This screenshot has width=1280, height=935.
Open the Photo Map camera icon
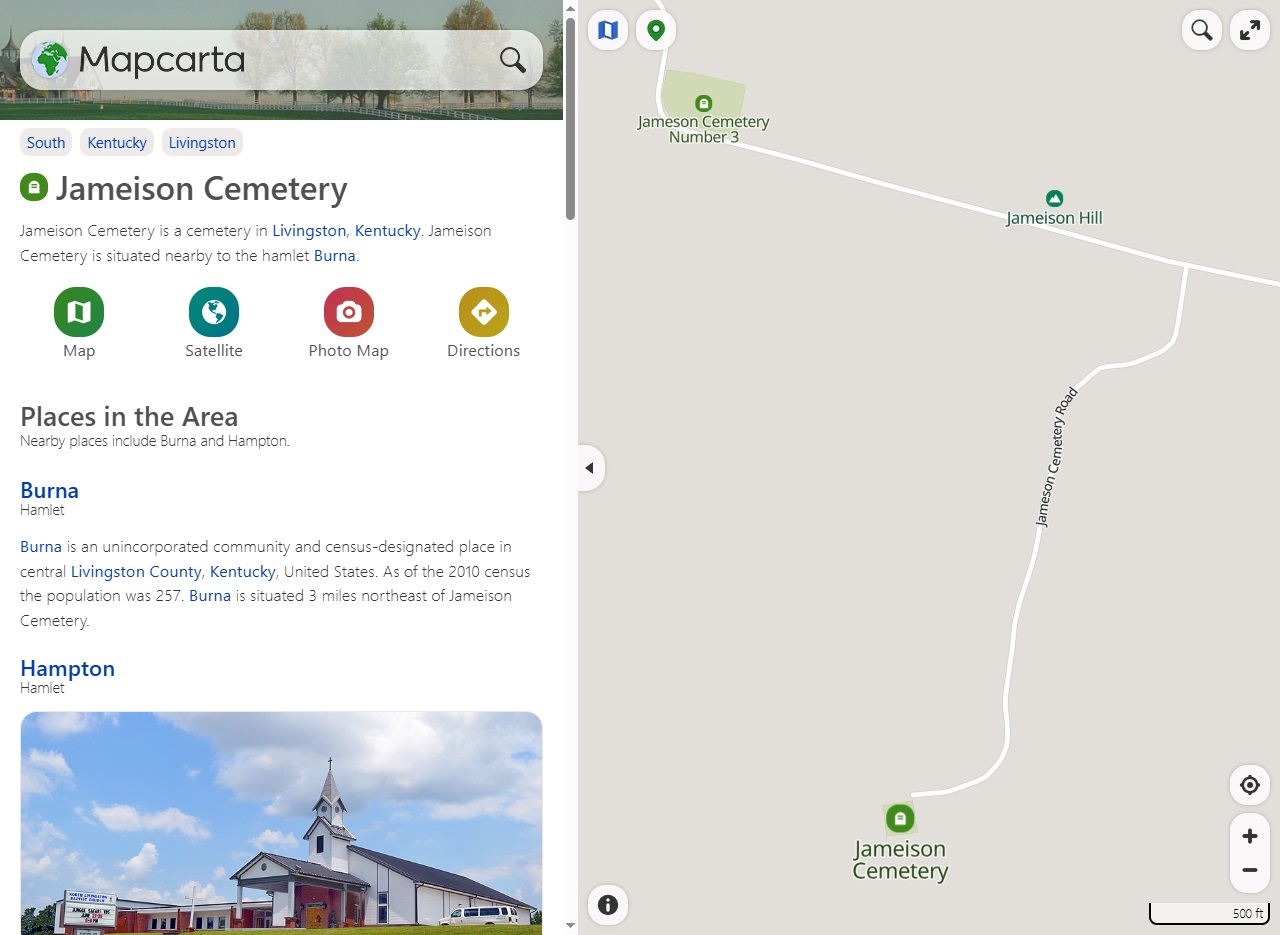349,312
